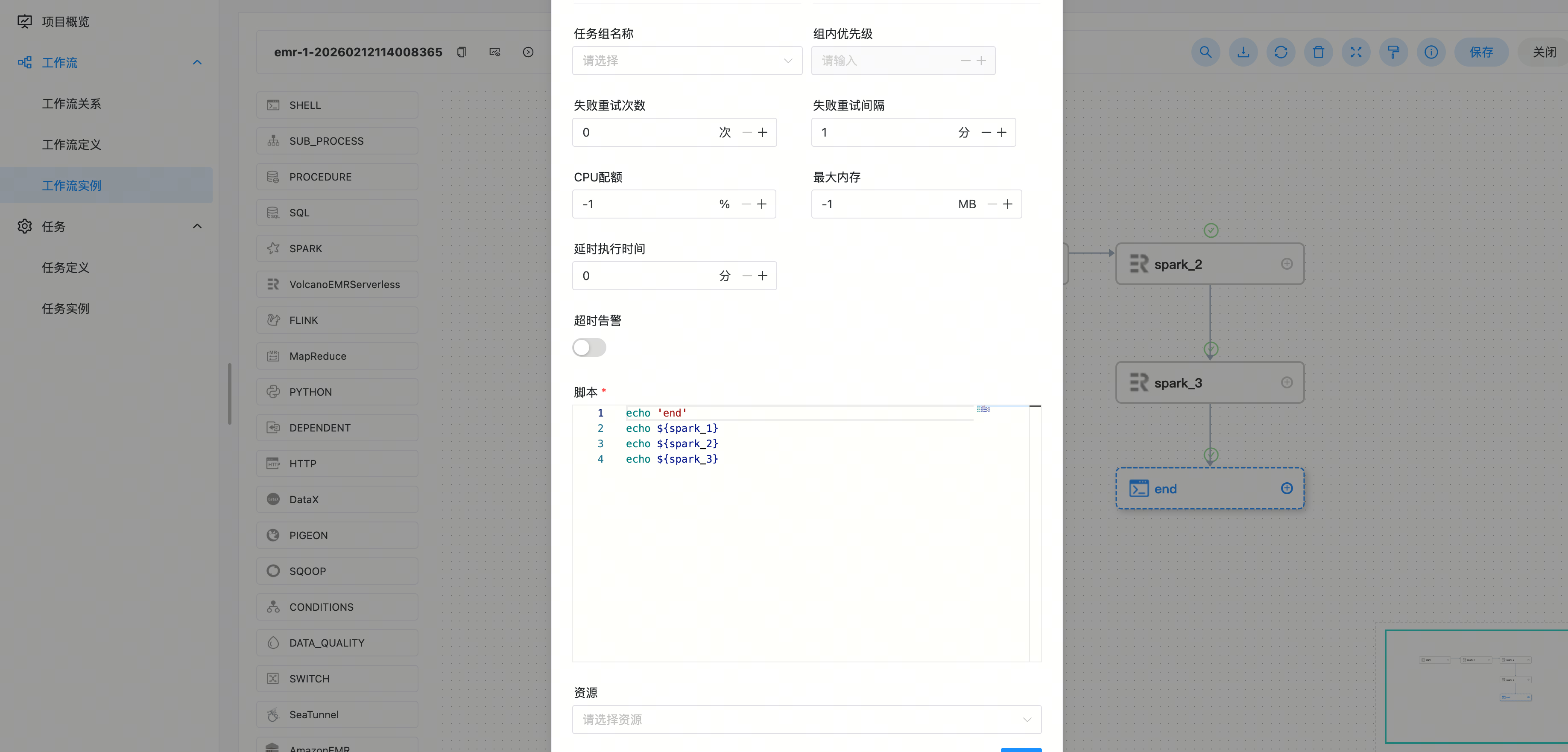Open the 资源 resource selection dropdown
This screenshot has height=752, width=1568.
pos(806,720)
